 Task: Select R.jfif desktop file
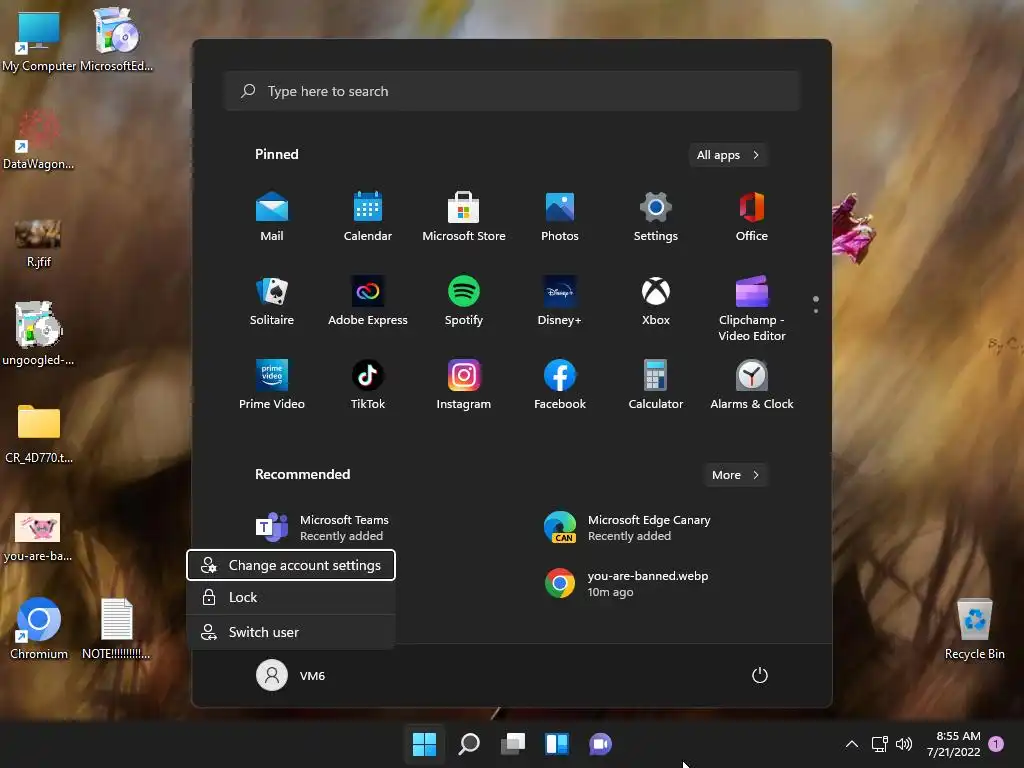[x=39, y=244]
